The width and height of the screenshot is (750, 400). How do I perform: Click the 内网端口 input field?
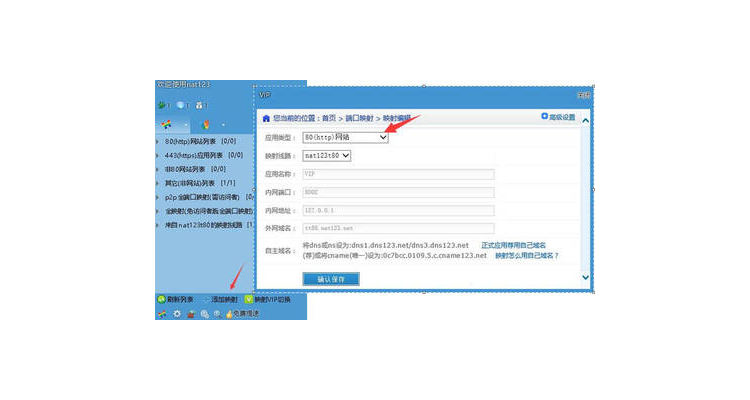click(398, 192)
